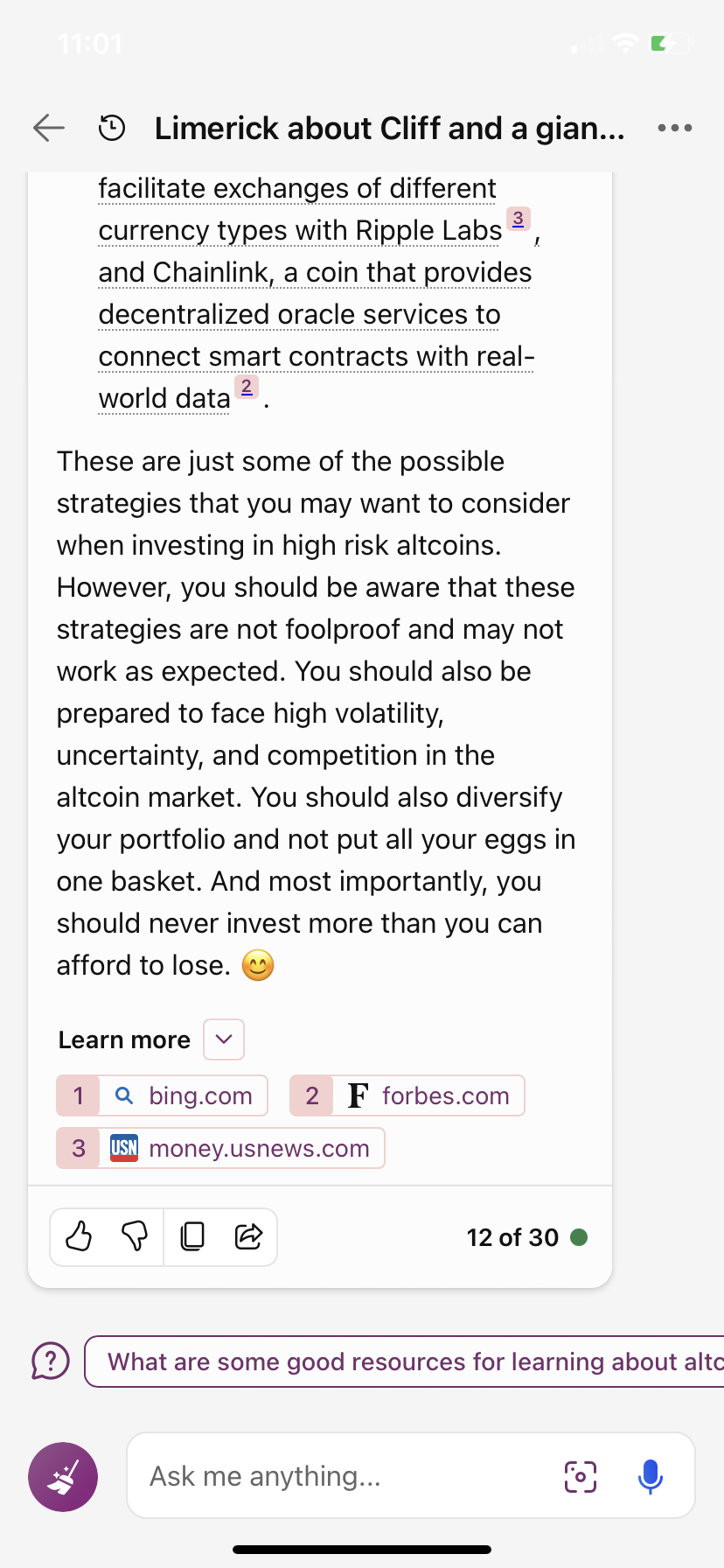
Task: Like the response with thumbs up
Action: (80, 1236)
